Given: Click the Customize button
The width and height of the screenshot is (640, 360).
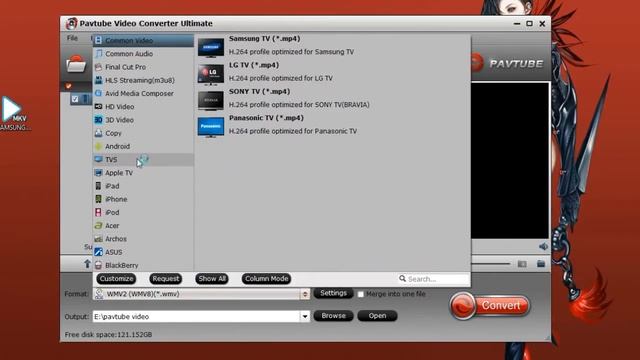Looking at the screenshot, I should (116, 279).
